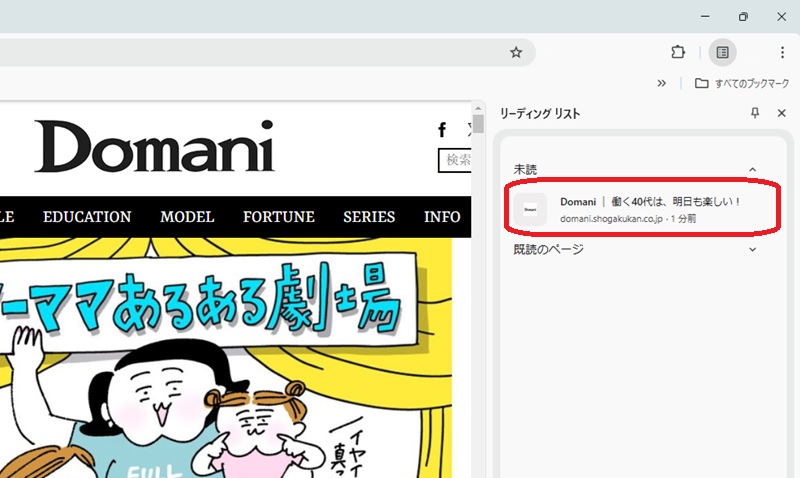Click the page vertical scrollbar thumb
Screen dimensions: 800x478
tap(478, 123)
